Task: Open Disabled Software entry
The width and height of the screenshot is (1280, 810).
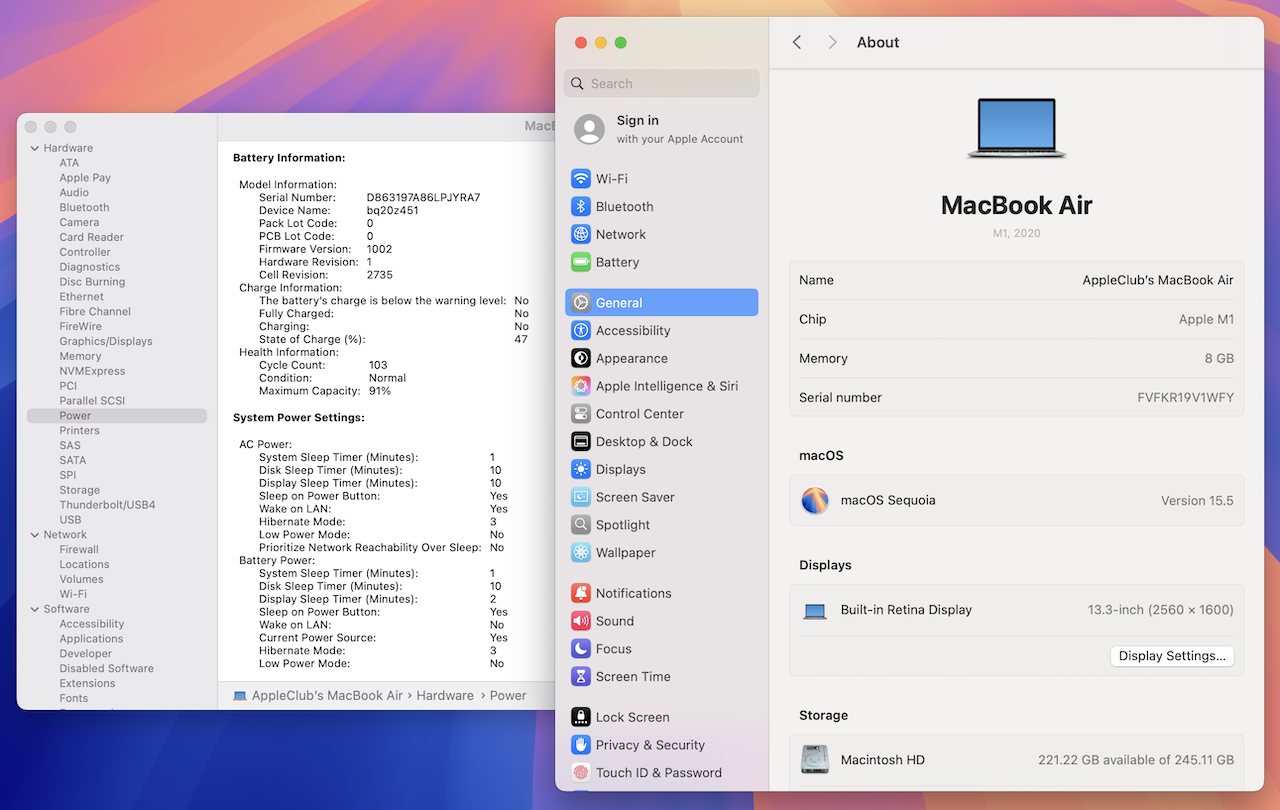Action: point(106,669)
